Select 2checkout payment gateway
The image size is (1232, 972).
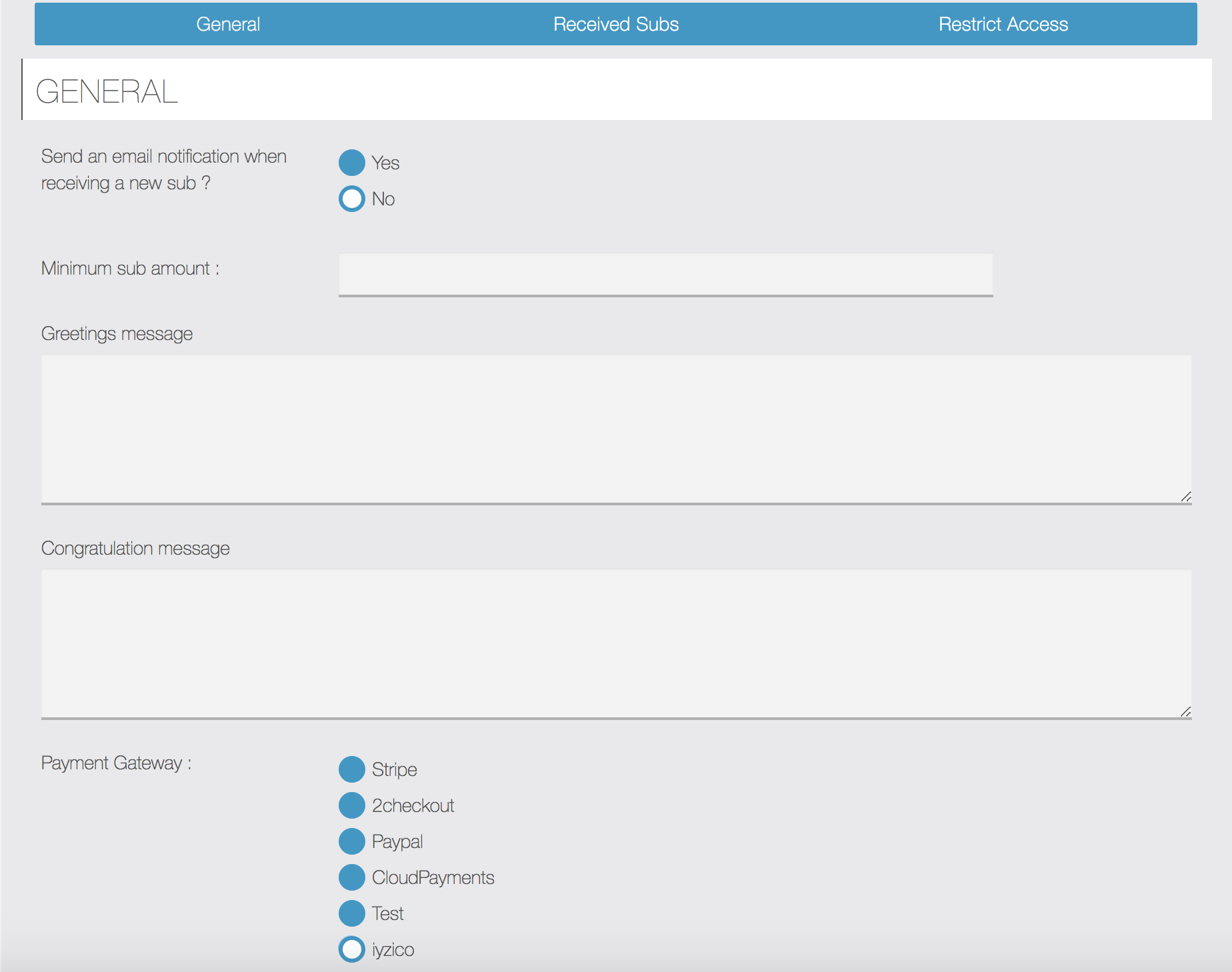[352, 805]
